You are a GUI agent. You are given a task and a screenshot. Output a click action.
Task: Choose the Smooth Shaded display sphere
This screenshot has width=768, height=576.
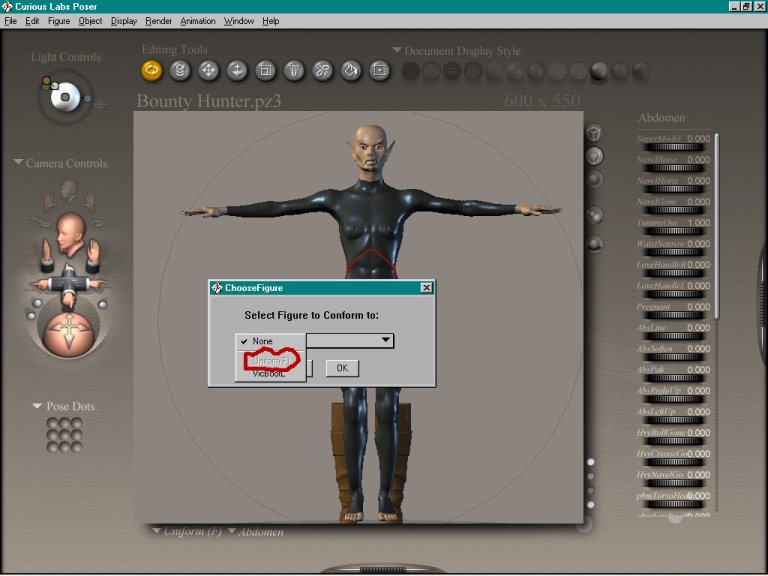[x=599, y=72]
